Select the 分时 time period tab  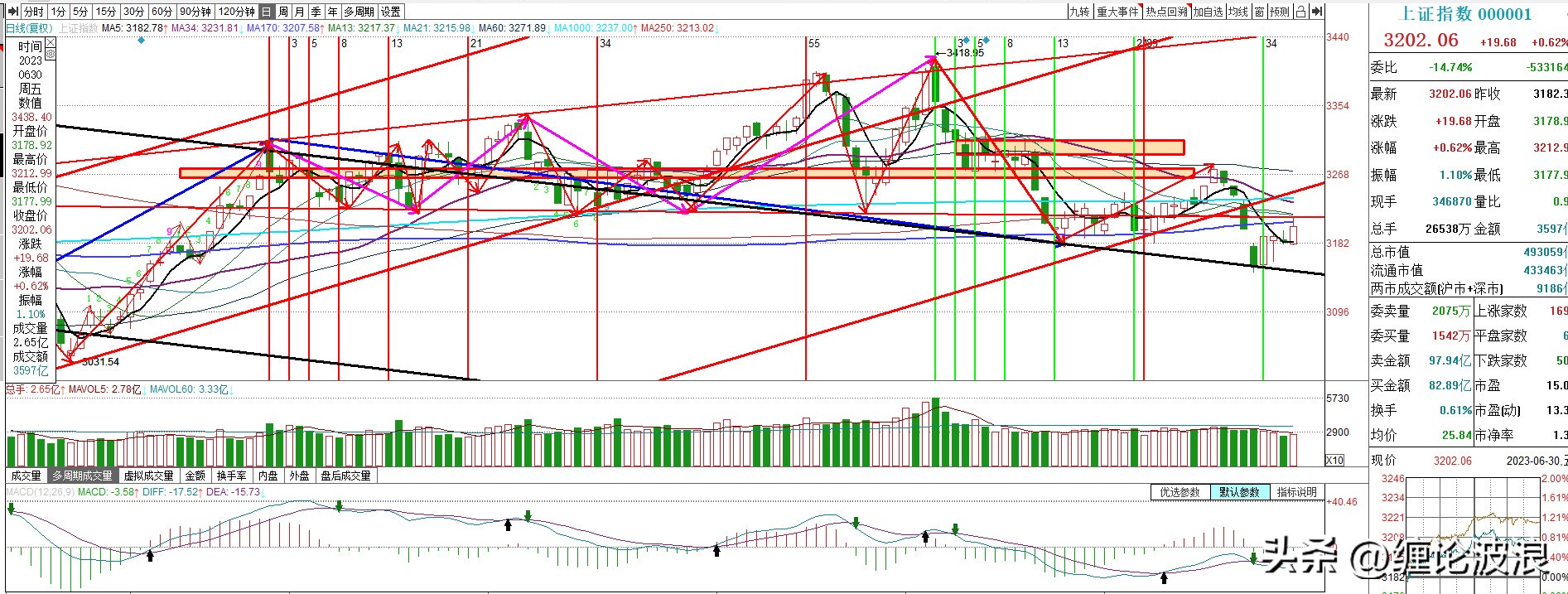click(34, 12)
